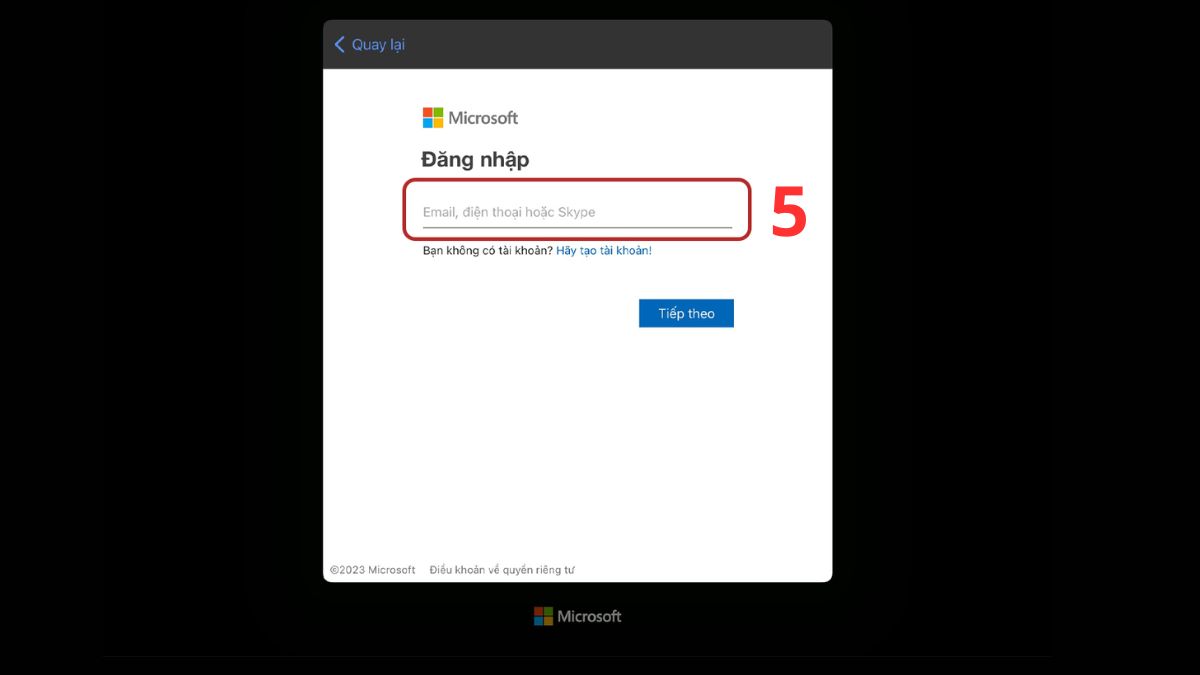The height and width of the screenshot is (675, 1200).
Task: Click the Tiếp theo button
Action: 686,313
